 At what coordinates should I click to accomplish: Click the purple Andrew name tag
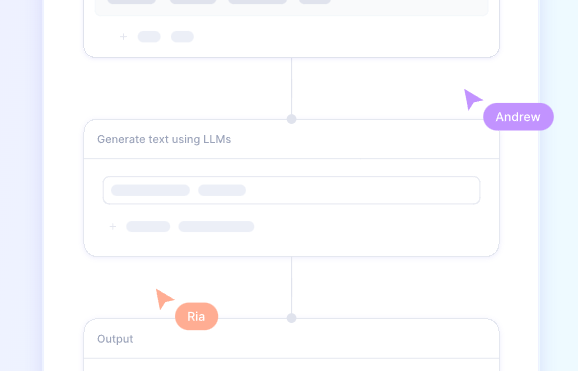pos(518,117)
